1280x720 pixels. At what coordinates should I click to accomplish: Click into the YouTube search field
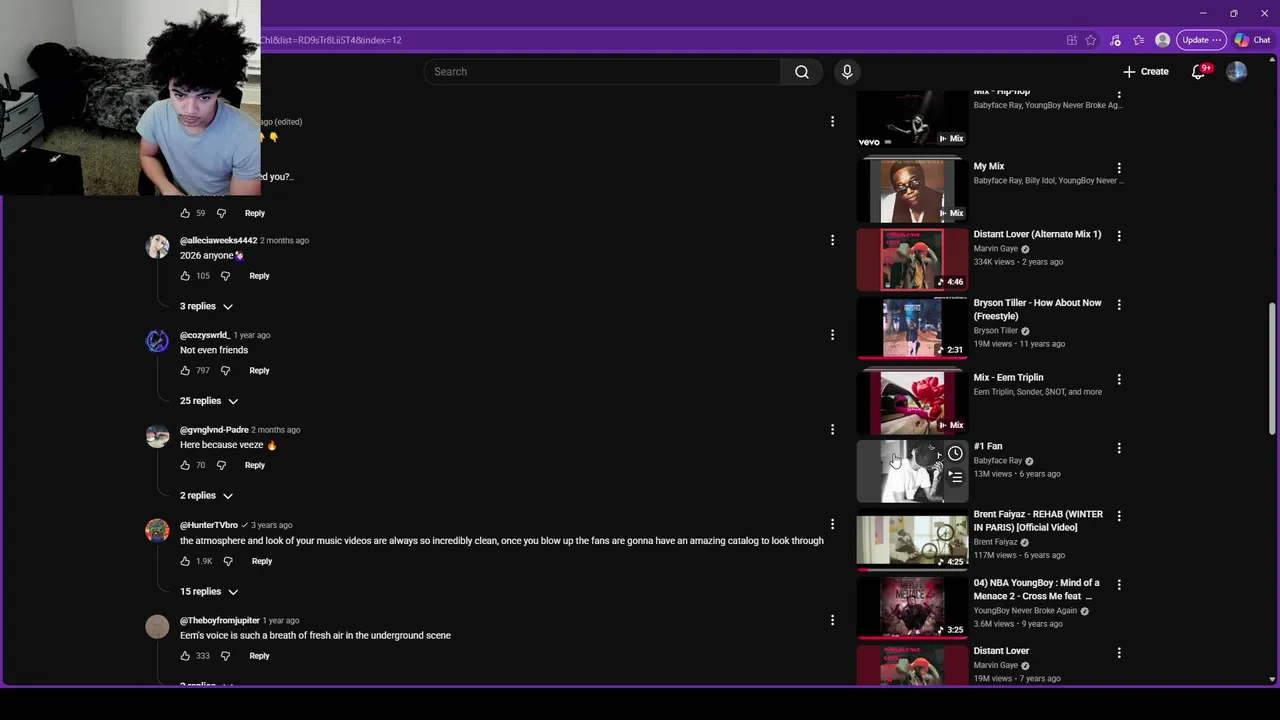point(602,72)
